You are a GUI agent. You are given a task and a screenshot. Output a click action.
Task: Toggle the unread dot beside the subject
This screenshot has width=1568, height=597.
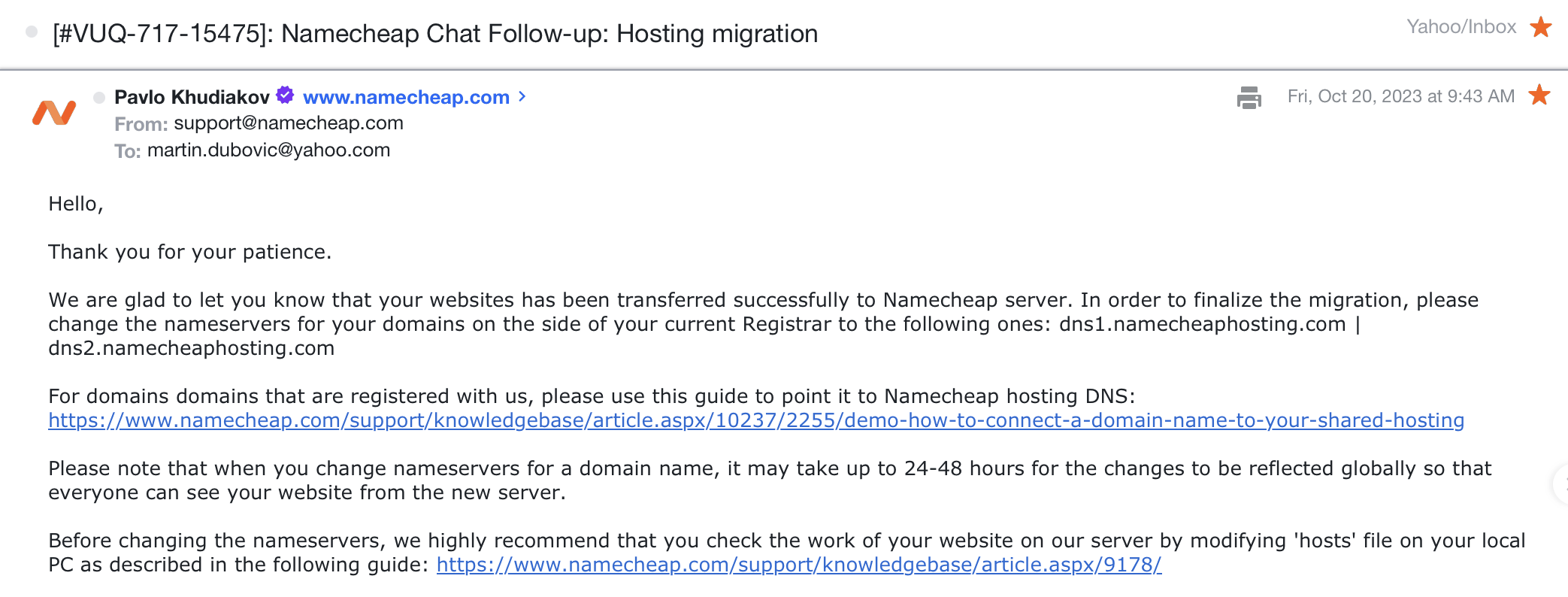coord(32,32)
